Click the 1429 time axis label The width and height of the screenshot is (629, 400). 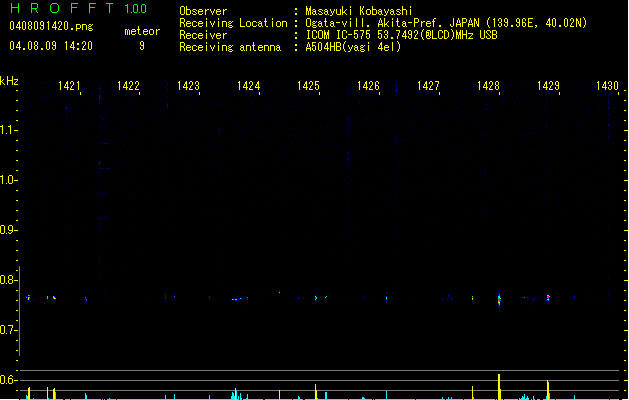point(548,86)
